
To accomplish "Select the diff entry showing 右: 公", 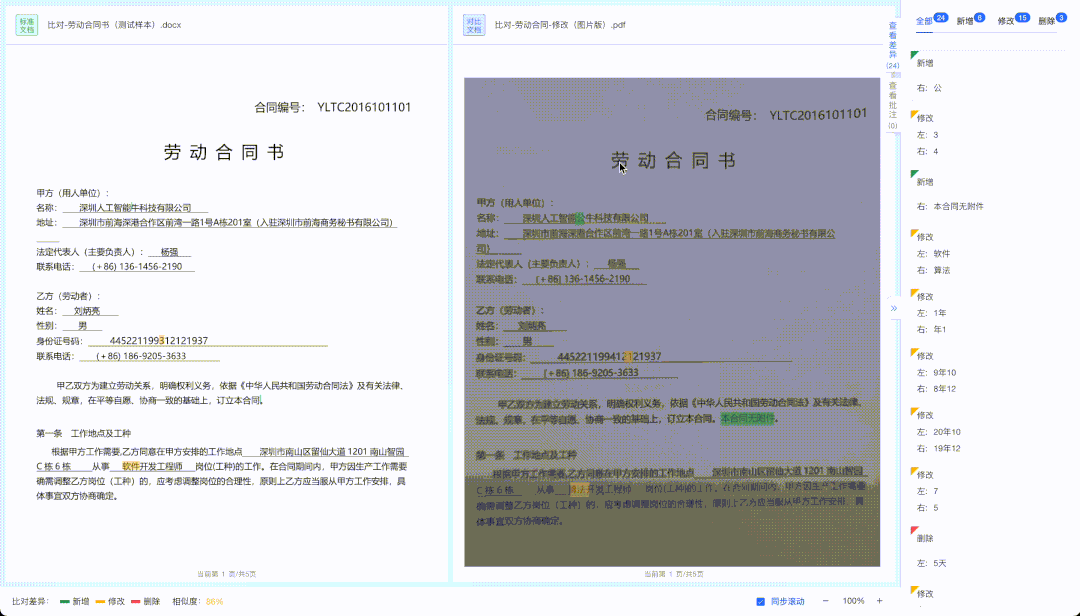I will pyautogui.click(x=929, y=88).
